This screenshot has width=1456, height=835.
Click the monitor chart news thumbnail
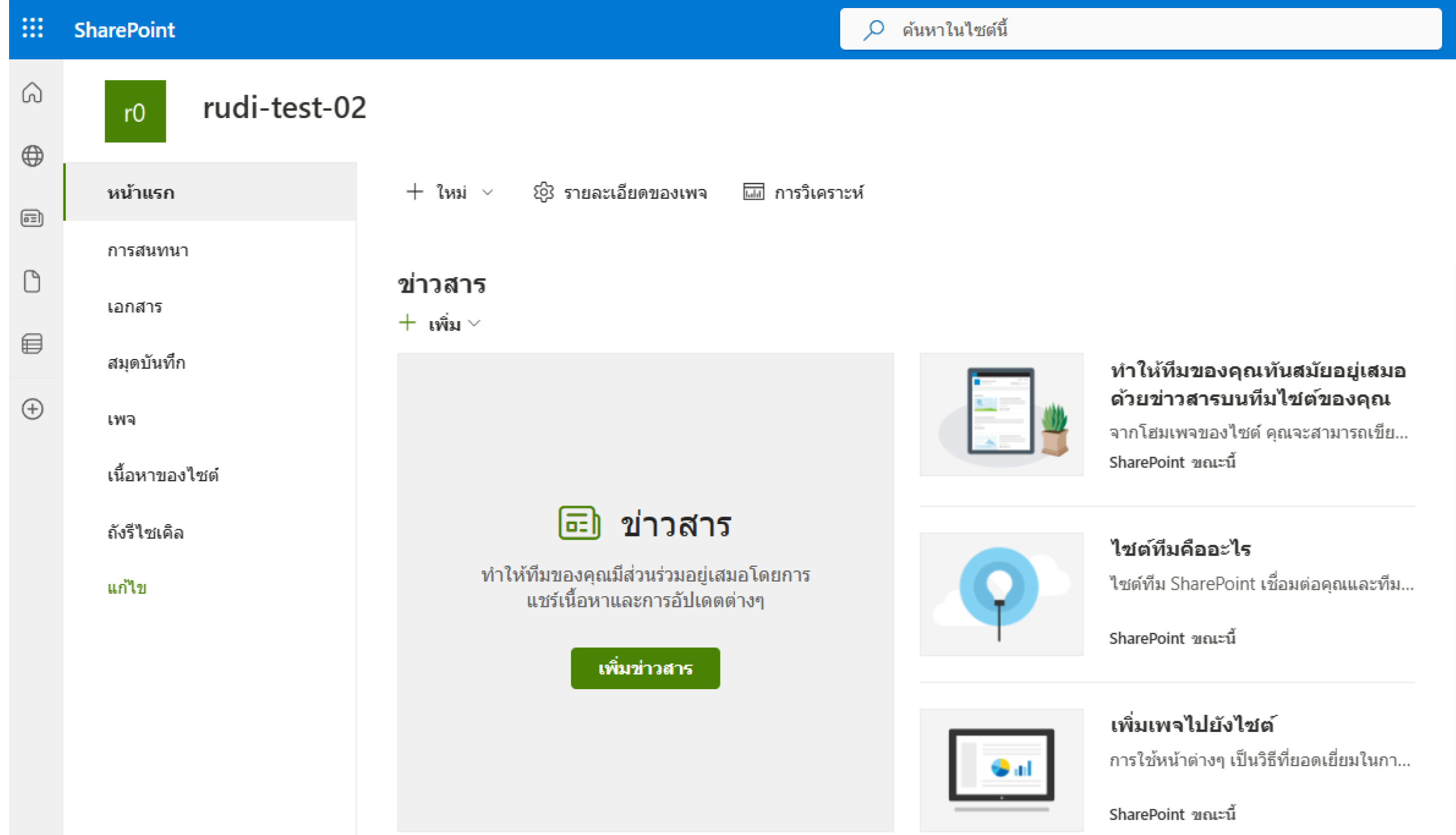point(1001,770)
